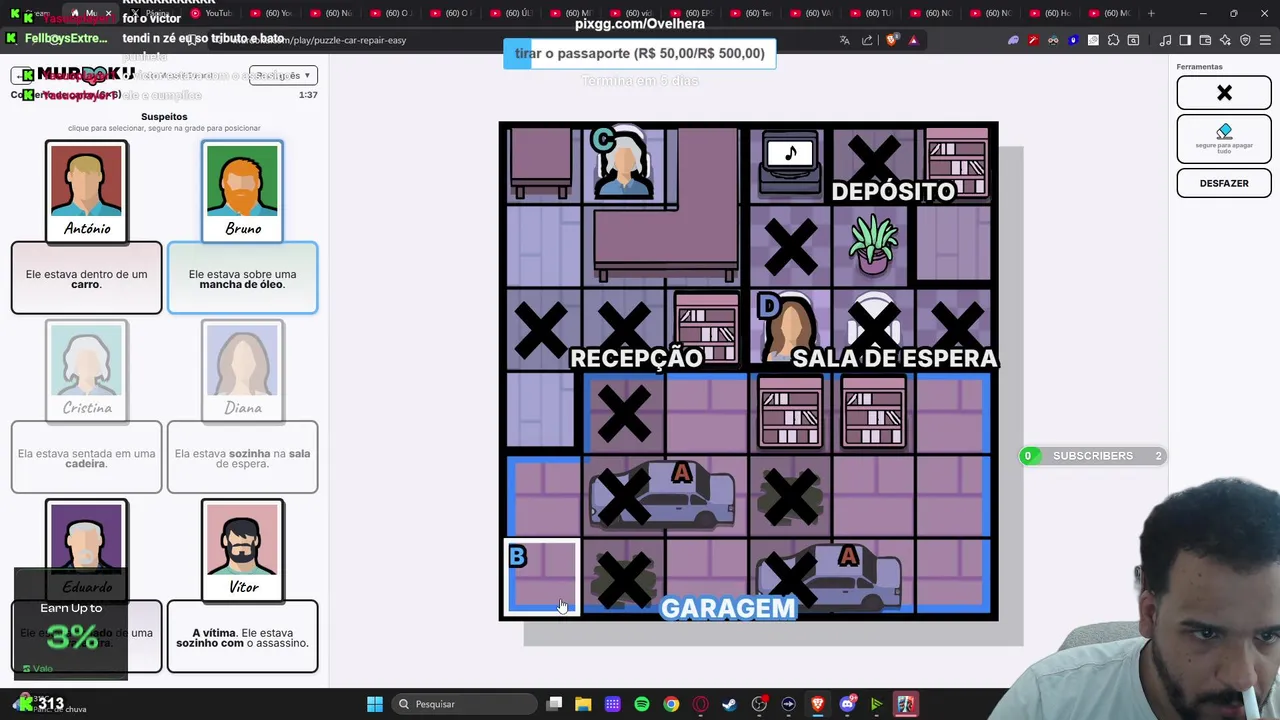Open the Windows Start menu
The image size is (1280, 720).
375,704
